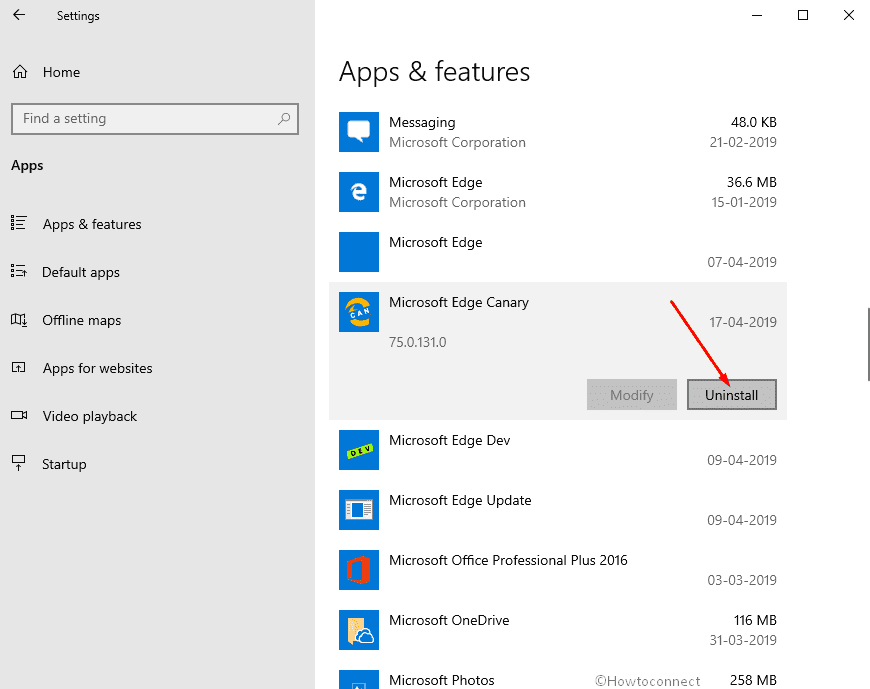
Task: Select the Messaging app icon
Action: [359, 132]
